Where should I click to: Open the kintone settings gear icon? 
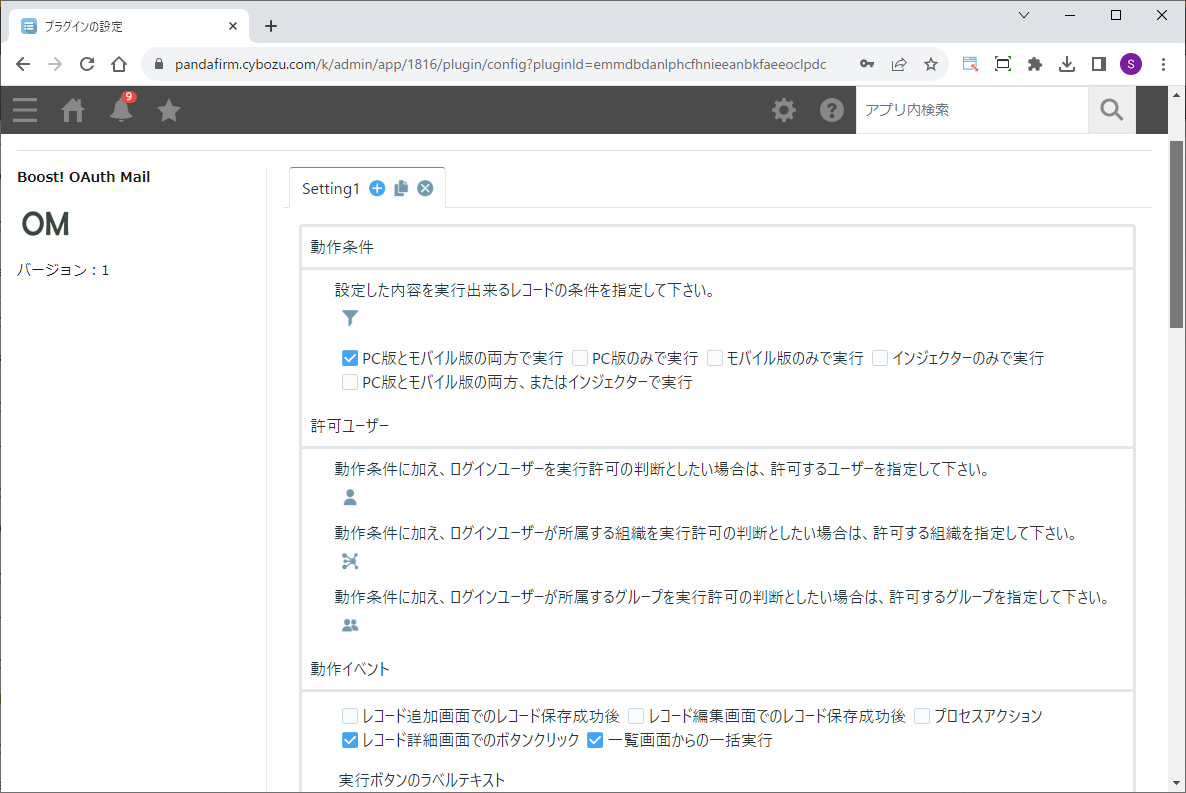click(784, 110)
